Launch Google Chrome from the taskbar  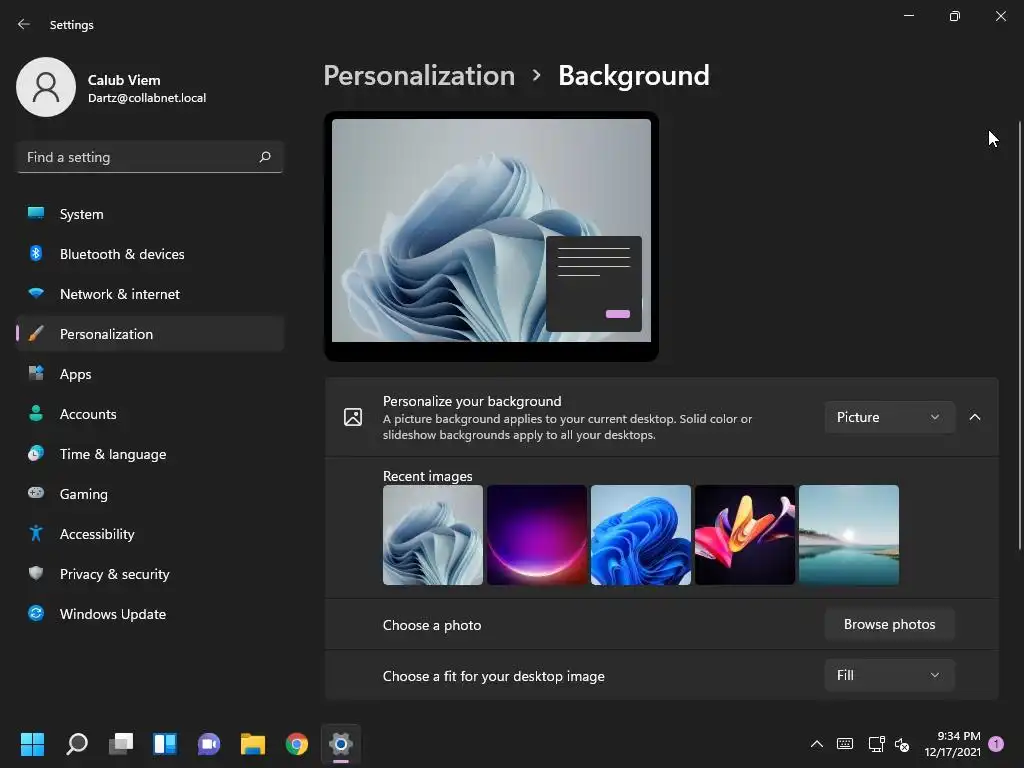[296, 744]
